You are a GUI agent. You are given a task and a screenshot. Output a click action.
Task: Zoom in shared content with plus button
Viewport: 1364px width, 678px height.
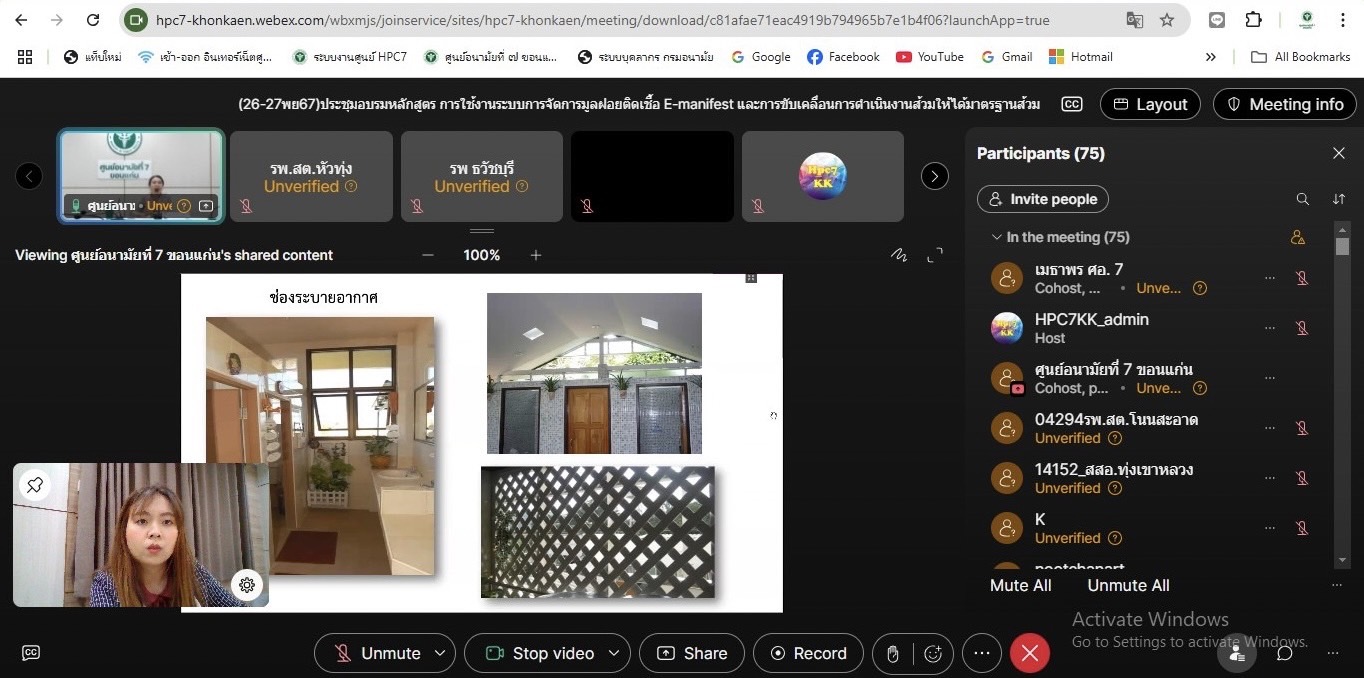pyautogui.click(x=536, y=255)
